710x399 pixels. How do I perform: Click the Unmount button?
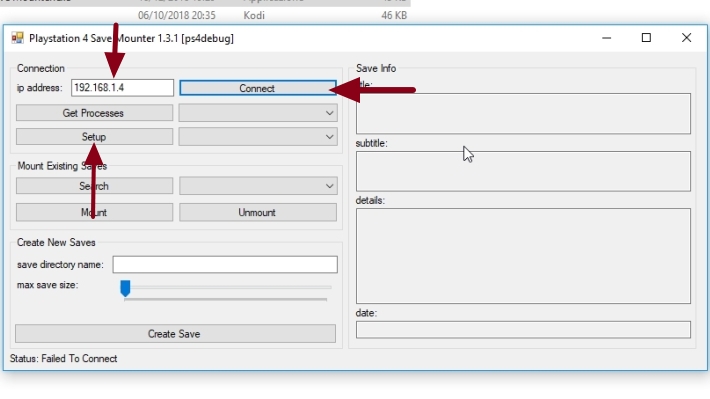coord(258,212)
